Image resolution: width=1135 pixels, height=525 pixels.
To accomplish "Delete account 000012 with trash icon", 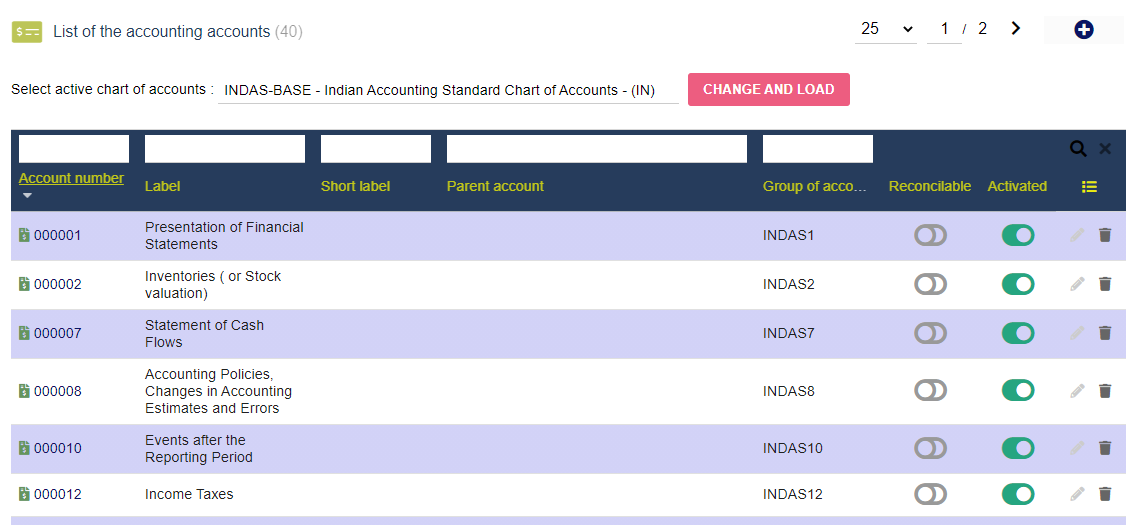I will [1105, 495].
